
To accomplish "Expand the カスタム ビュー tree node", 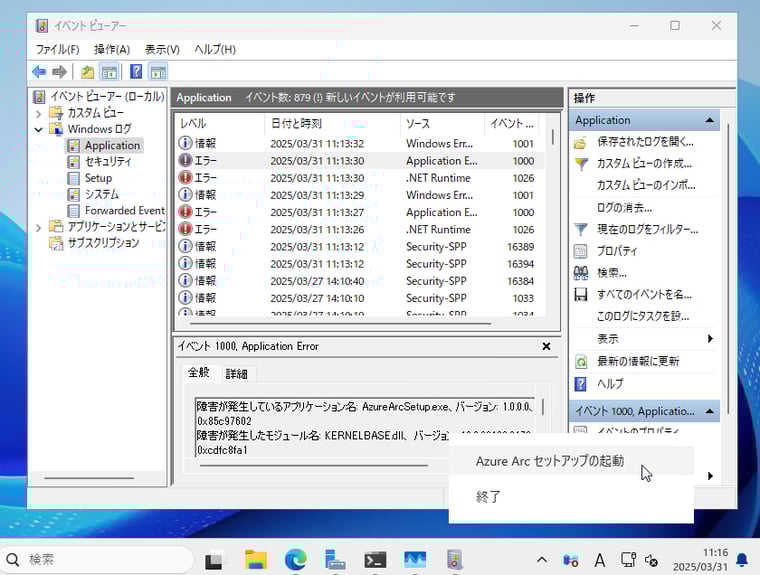I will click(39, 114).
